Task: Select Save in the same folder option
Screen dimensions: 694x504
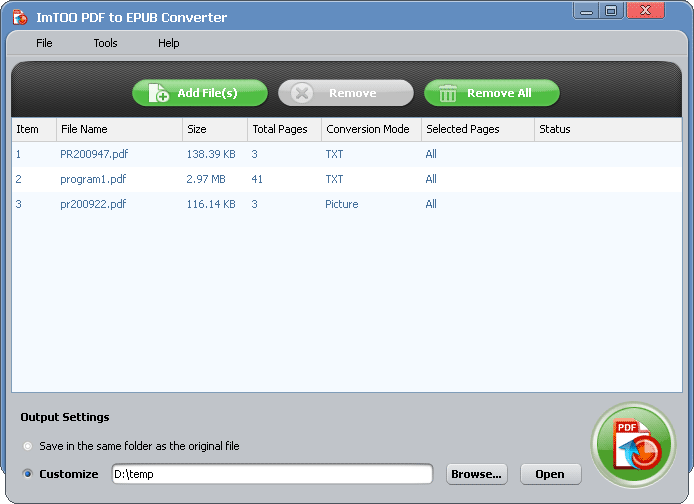Action: pos(28,446)
